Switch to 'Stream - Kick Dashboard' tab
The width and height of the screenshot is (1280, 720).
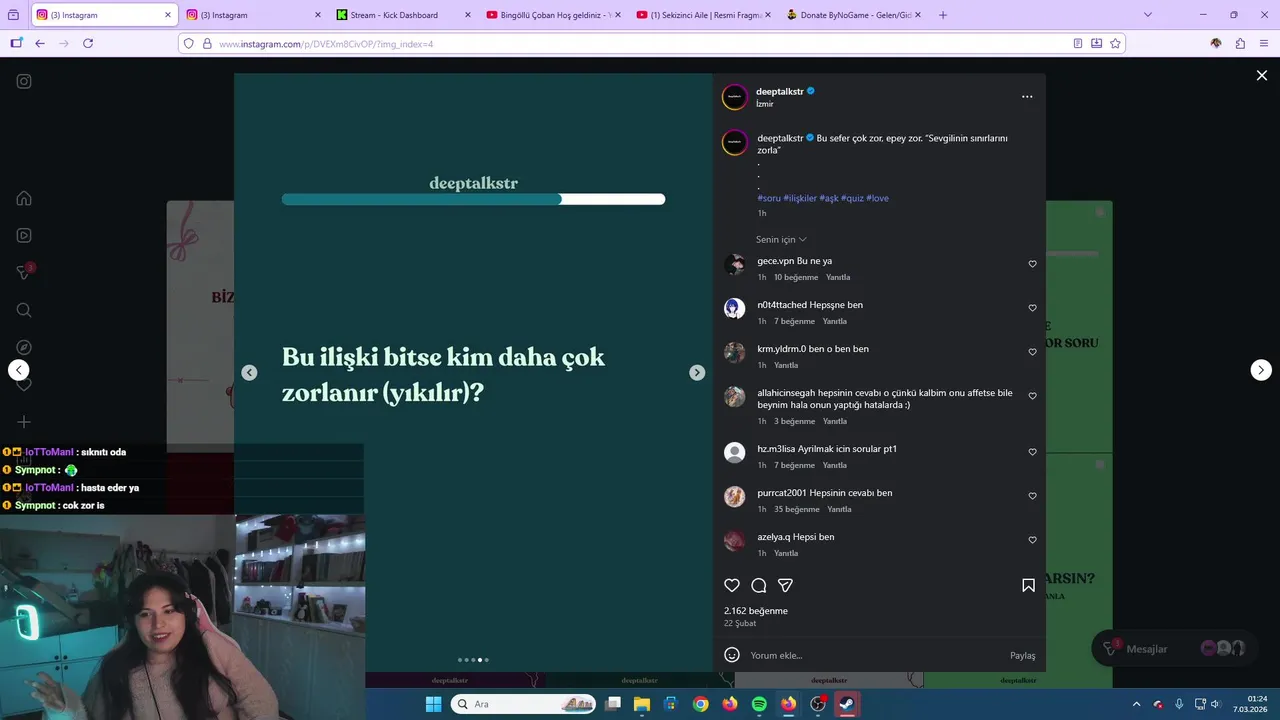click(400, 15)
